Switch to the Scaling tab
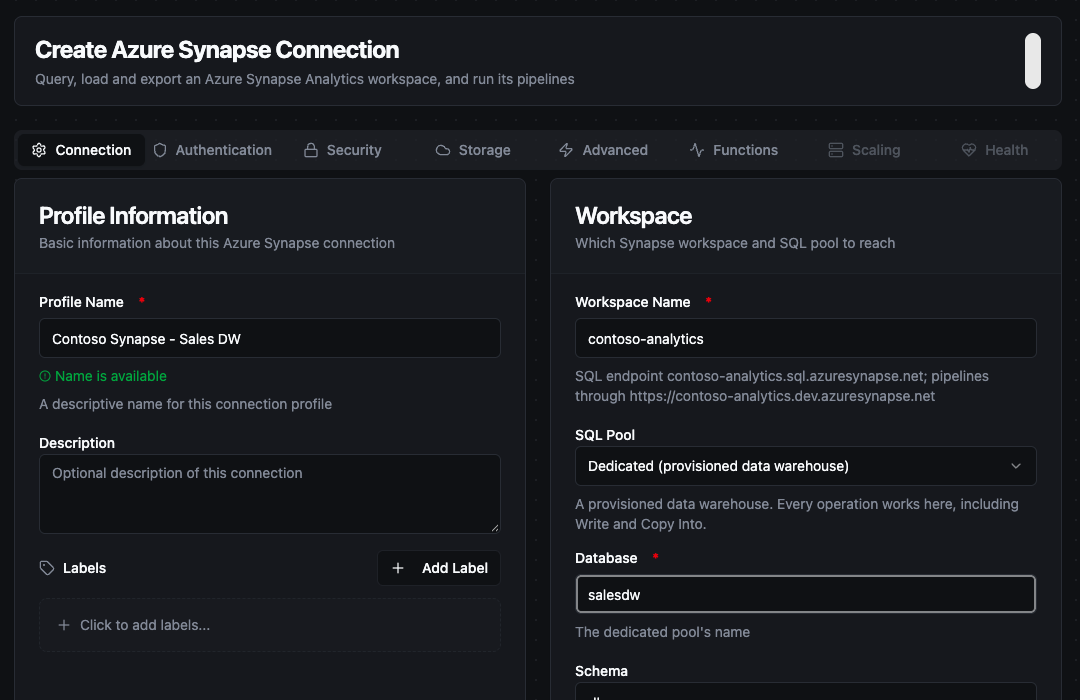The width and height of the screenshot is (1080, 700). tap(864, 150)
